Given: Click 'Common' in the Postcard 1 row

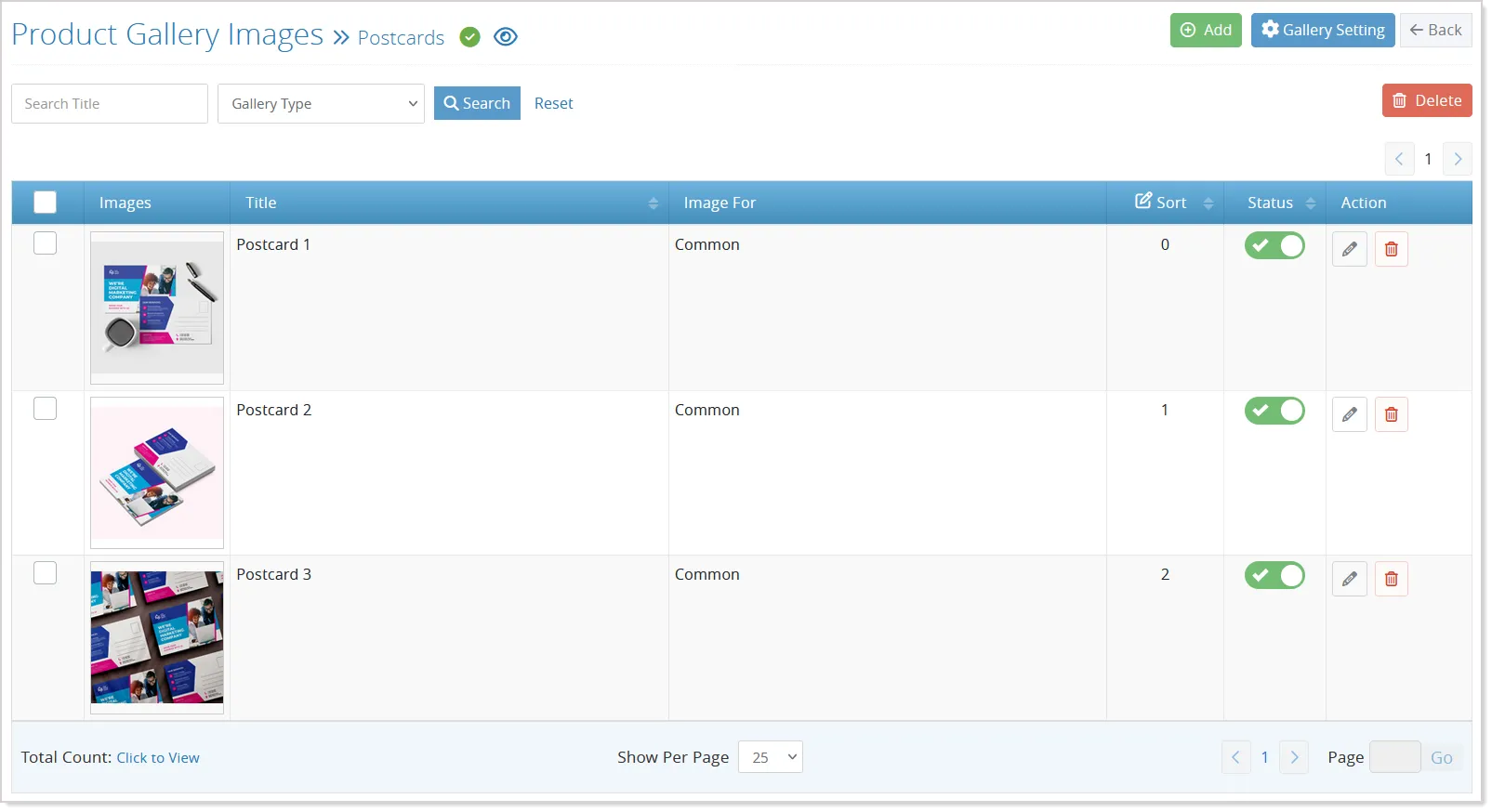Looking at the screenshot, I should tap(707, 244).
